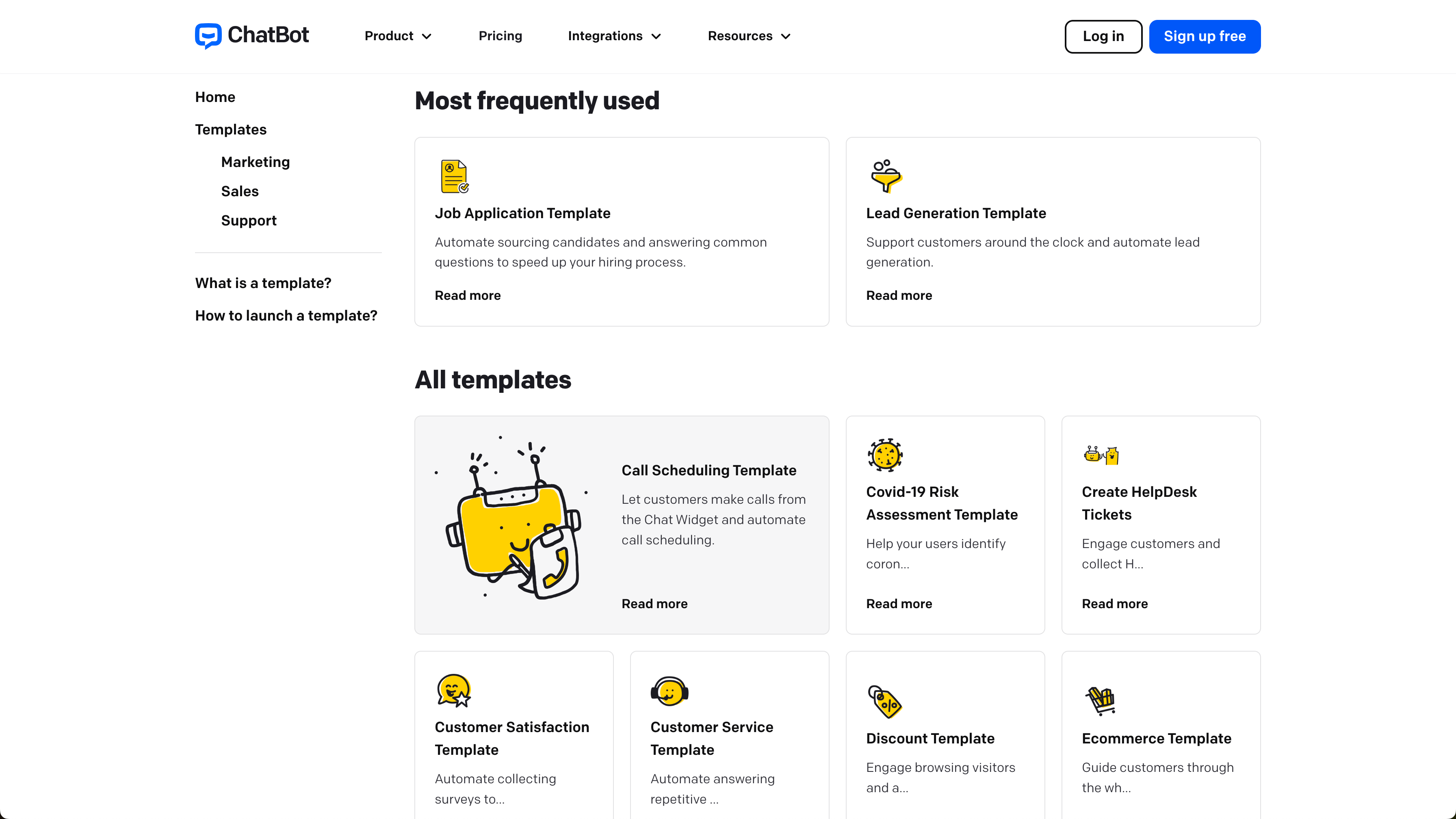Expand the Resources dropdown menu
The width and height of the screenshot is (1456, 819).
tap(750, 36)
